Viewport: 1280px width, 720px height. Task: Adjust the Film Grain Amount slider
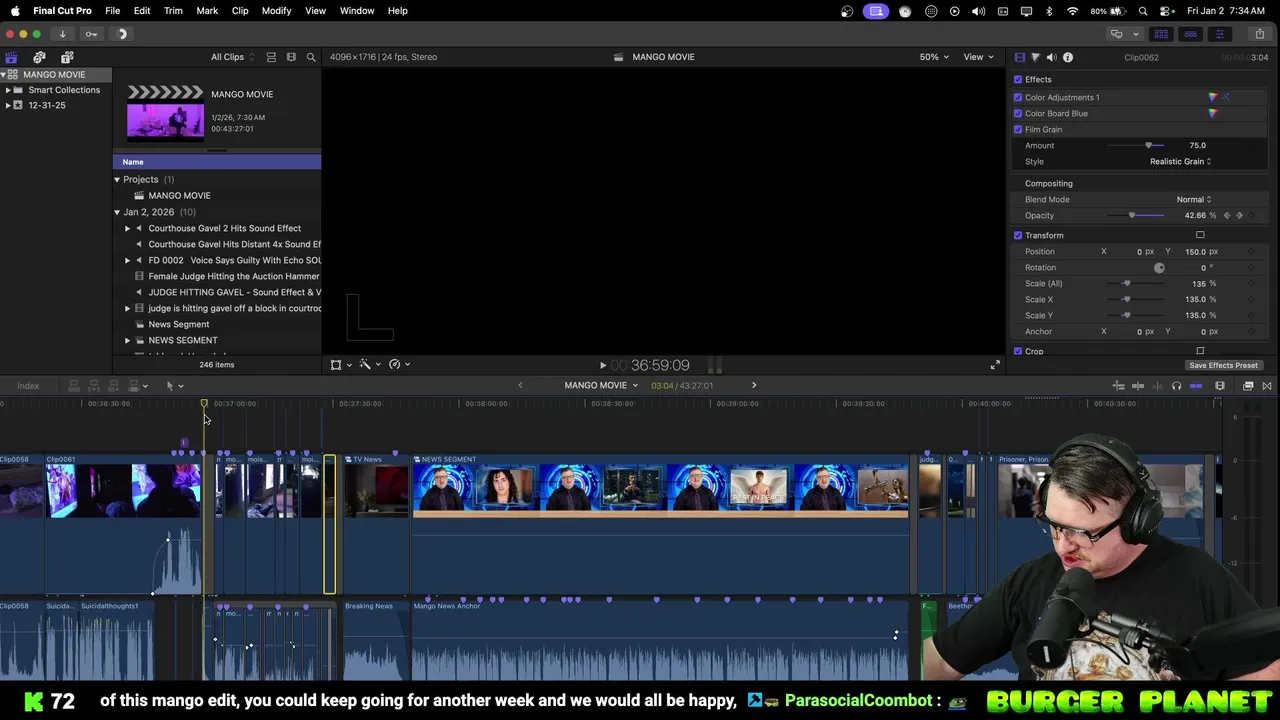[1148, 146]
